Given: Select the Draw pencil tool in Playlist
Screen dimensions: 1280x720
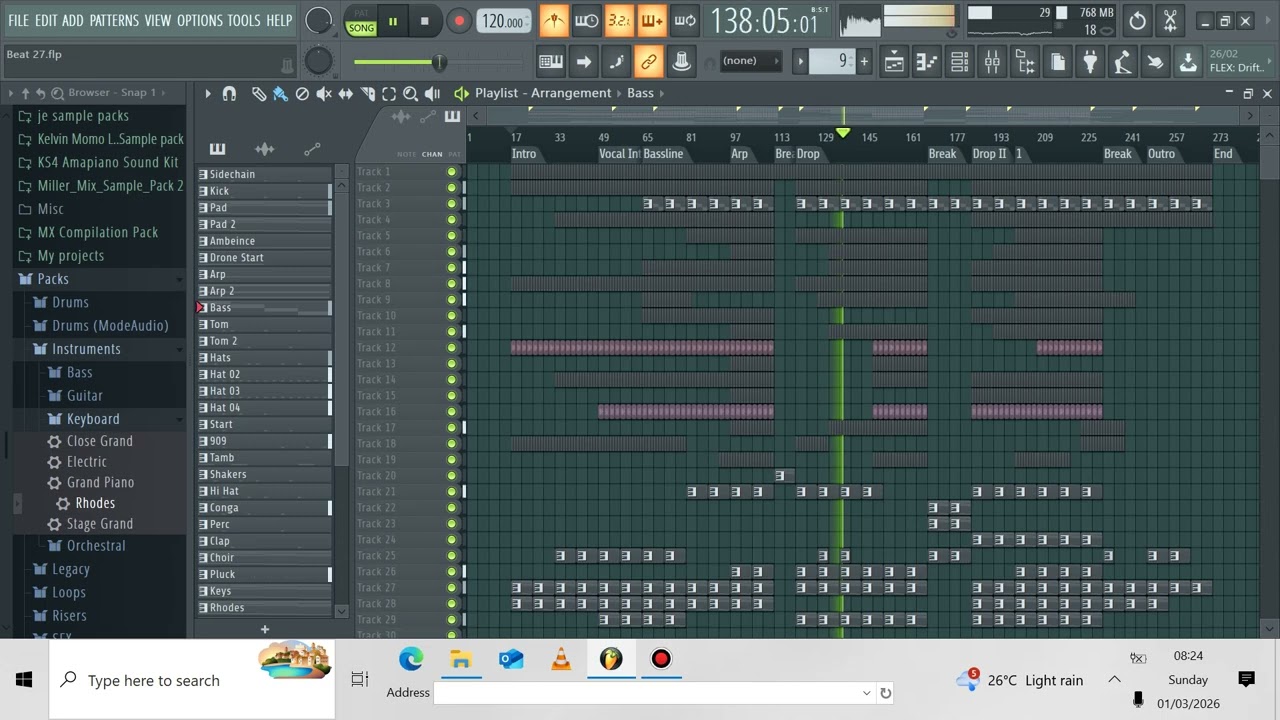Looking at the screenshot, I should pos(258,93).
